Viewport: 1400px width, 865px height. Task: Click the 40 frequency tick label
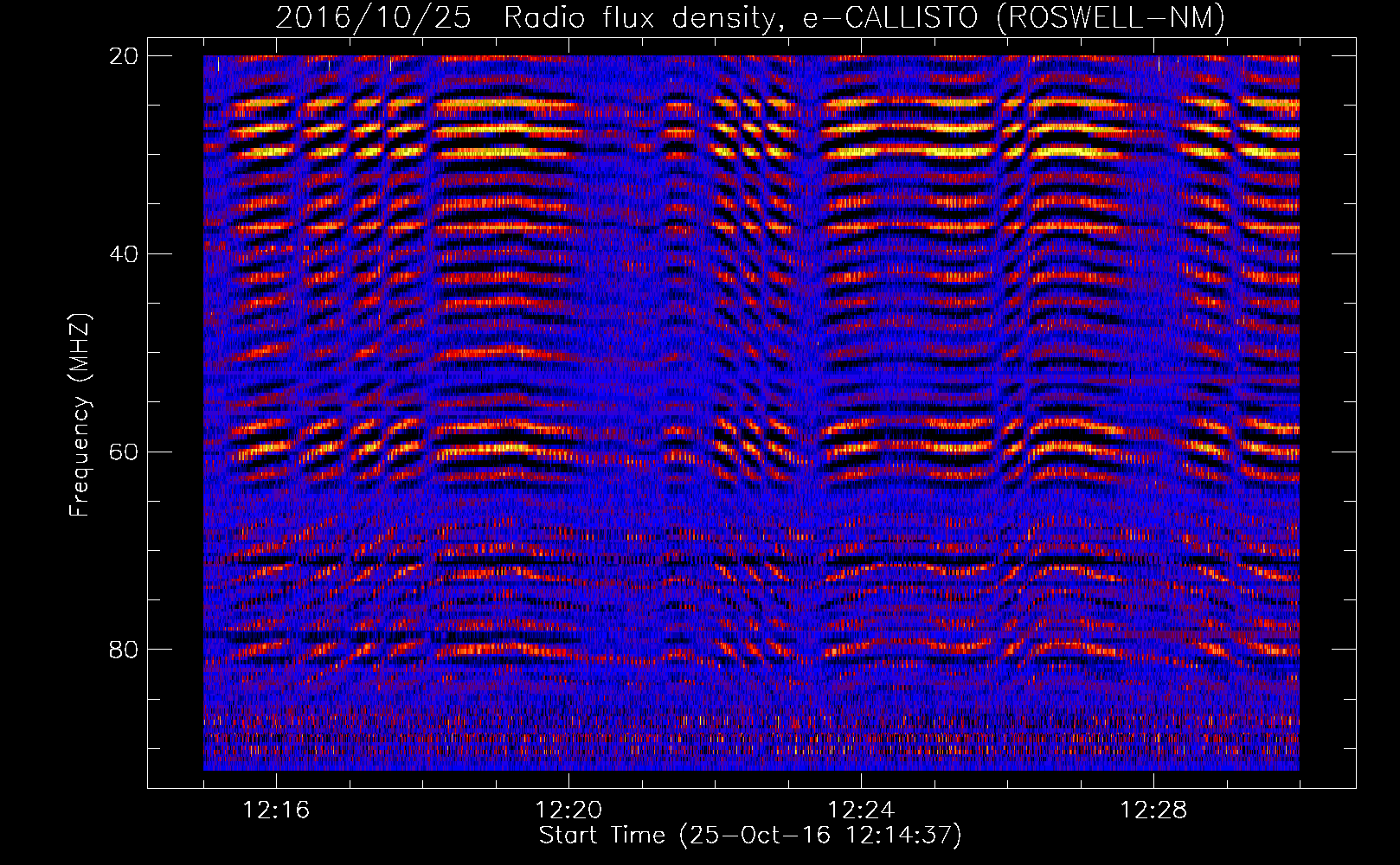(x=124, y=254)
